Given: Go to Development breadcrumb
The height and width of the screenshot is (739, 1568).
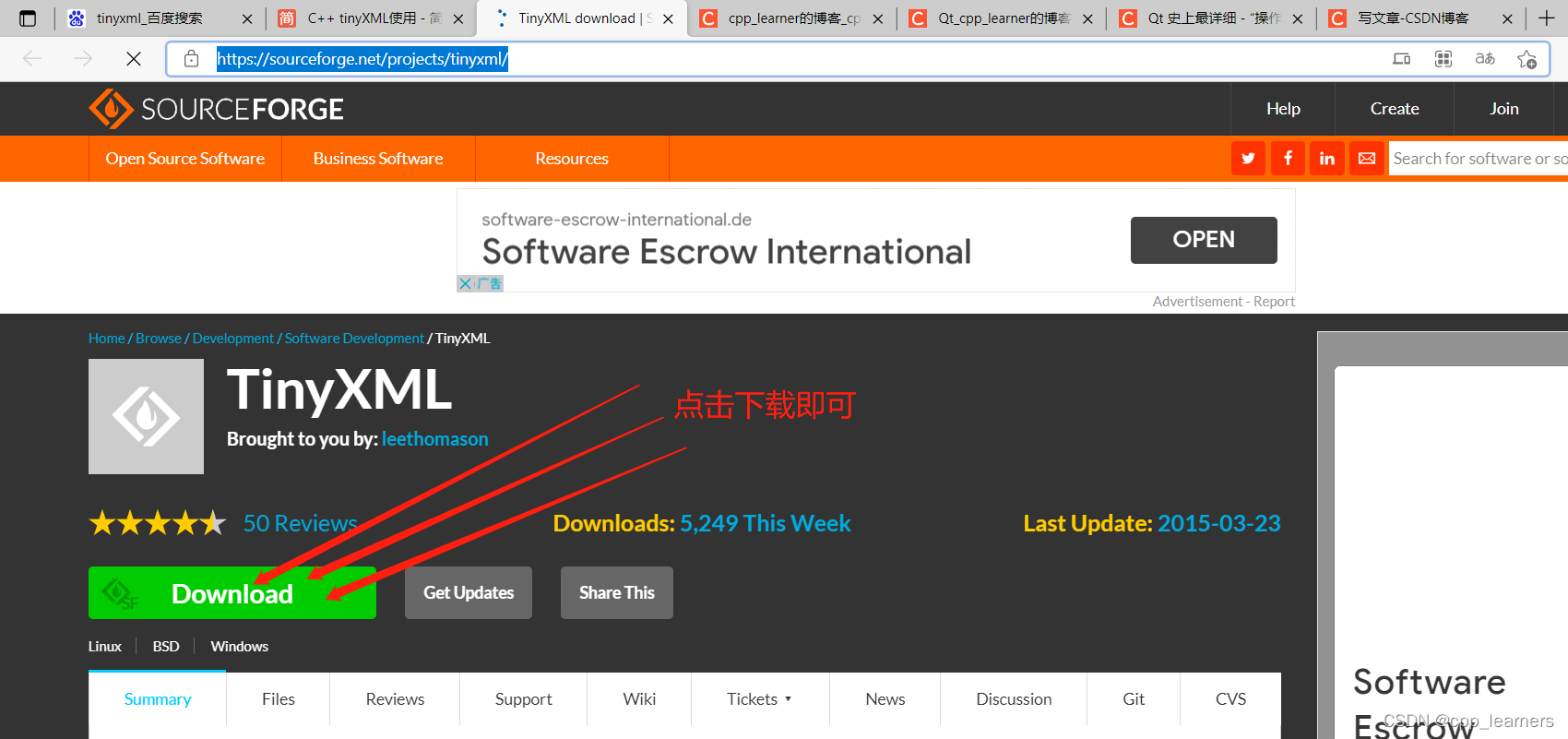Looking at the screenshot, I should 233,339.
